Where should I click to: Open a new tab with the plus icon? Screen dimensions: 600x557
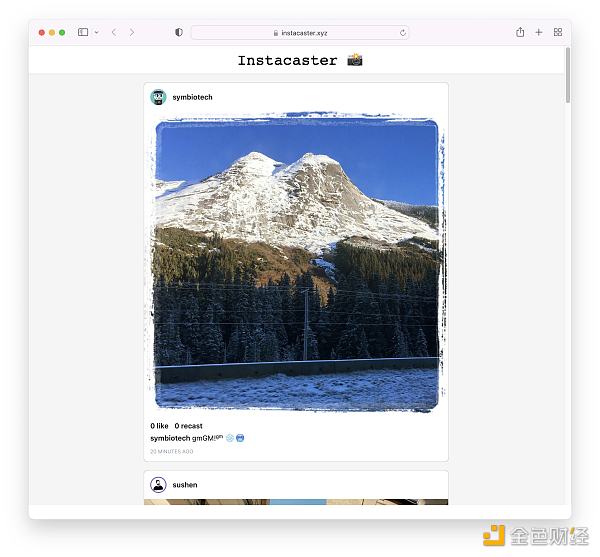(539, 33)
